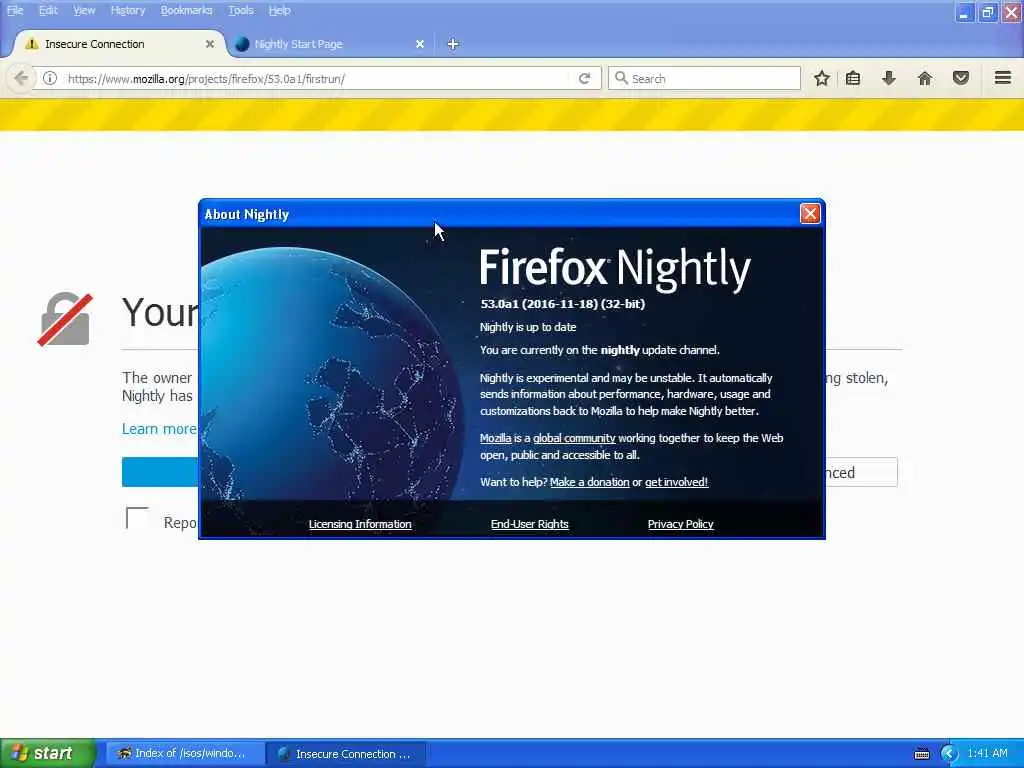Click the Make a donation link
Viewport: 1024px width, 768px height.
click(x=590, y=482)
